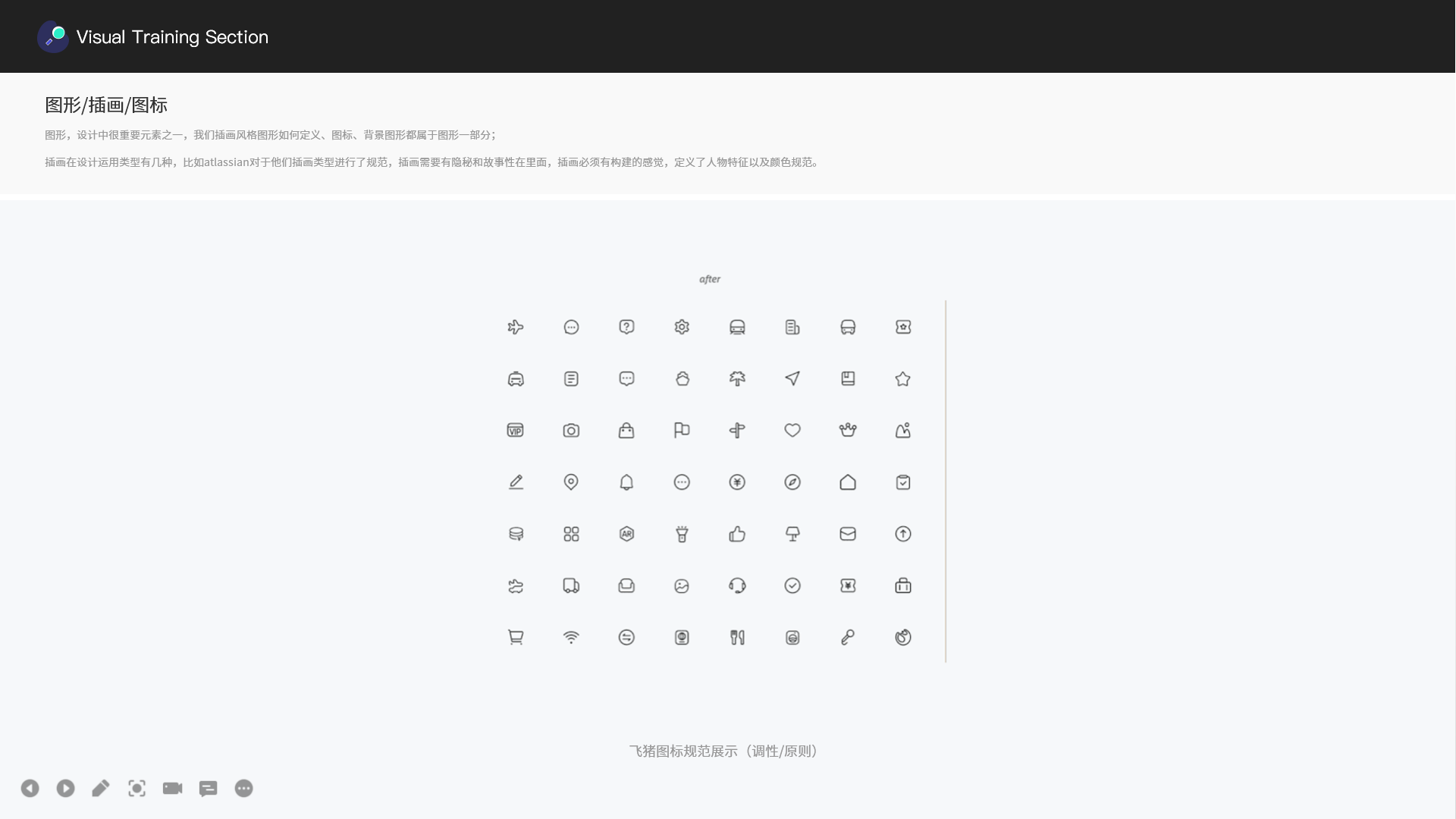Click the bell notification icon
The width and height of the screenshot is (1456, 819).
(626, 482)
